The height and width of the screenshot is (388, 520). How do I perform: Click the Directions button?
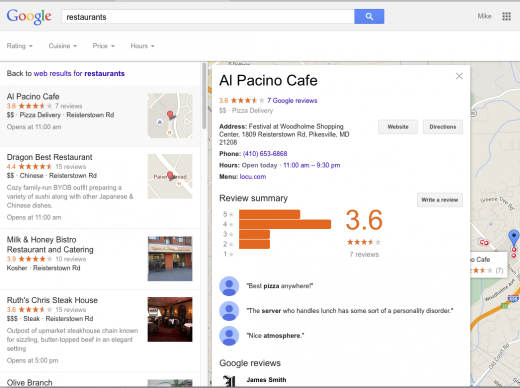443,127
